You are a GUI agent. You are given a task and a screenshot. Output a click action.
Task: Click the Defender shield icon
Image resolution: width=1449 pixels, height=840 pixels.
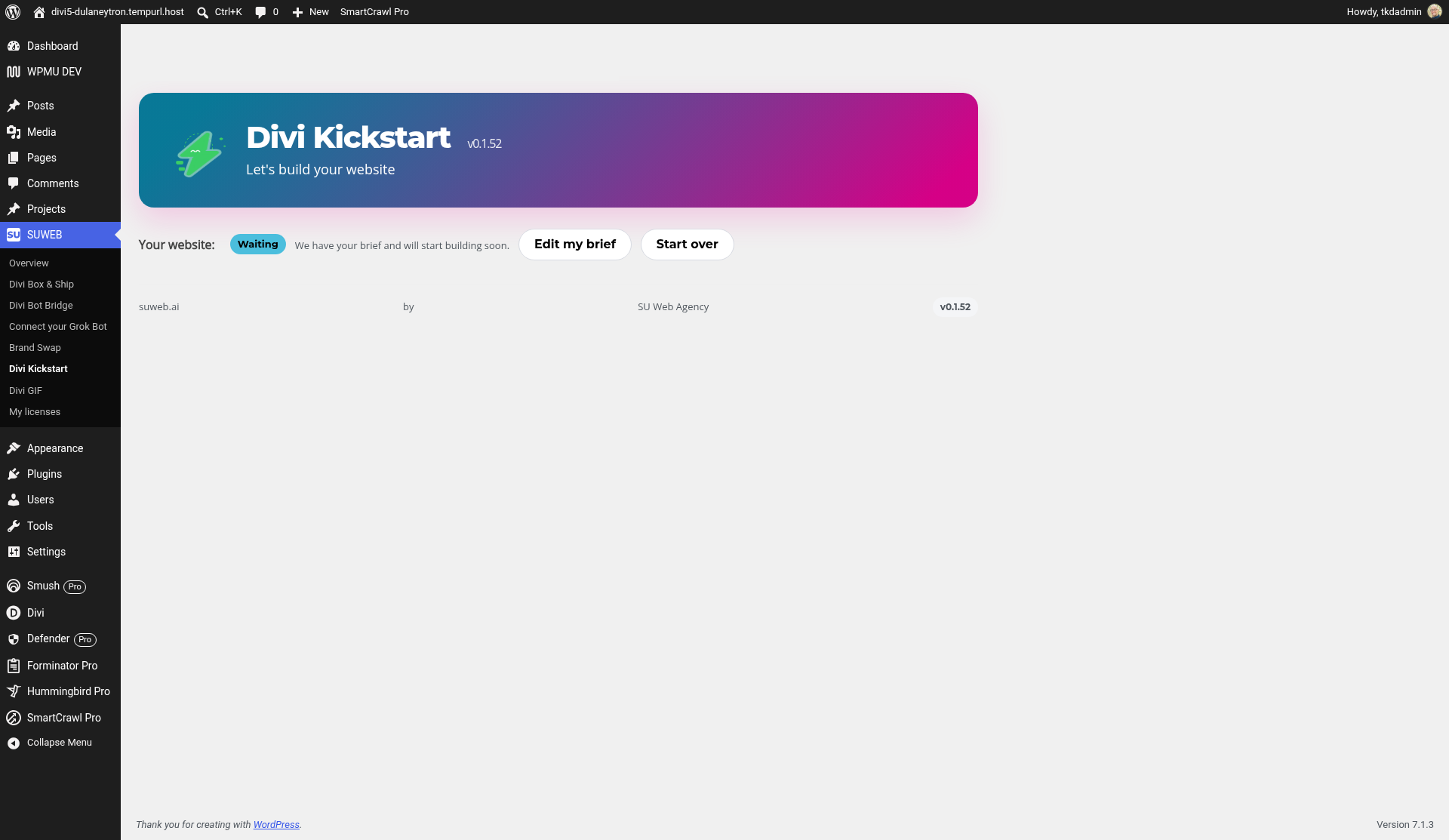14,639
